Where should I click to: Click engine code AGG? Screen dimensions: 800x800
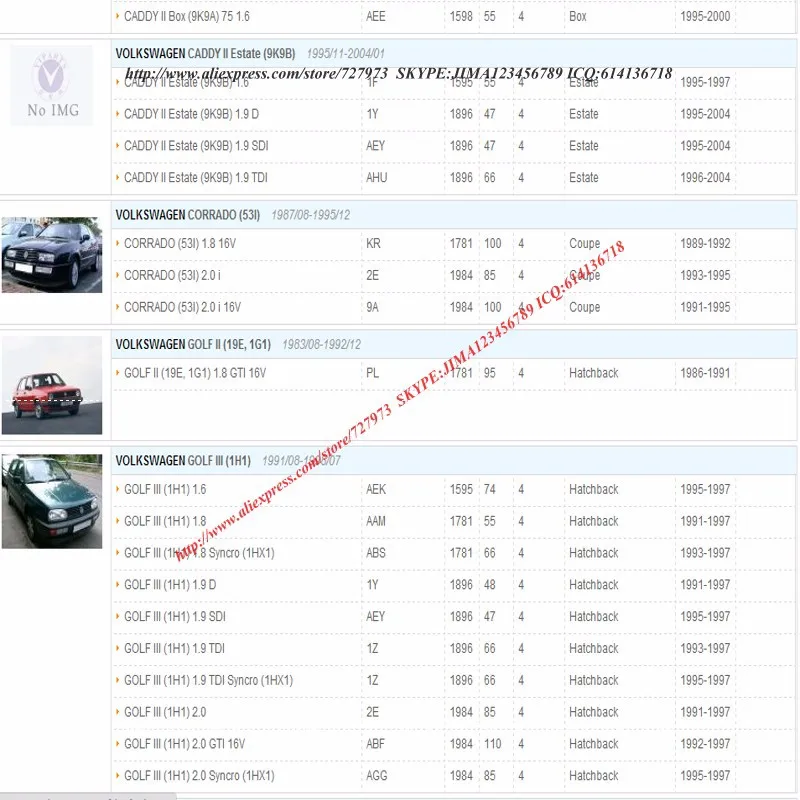coord(377,776)
